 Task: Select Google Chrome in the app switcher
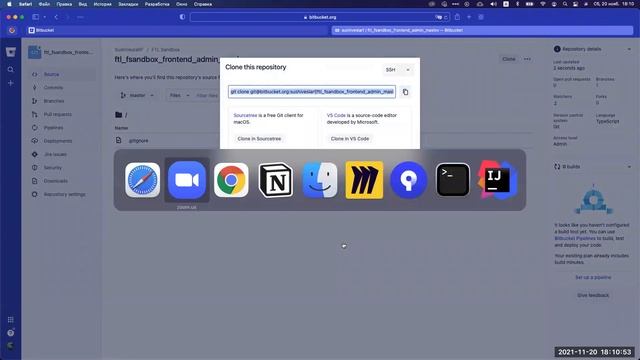[x=231, y=180]
